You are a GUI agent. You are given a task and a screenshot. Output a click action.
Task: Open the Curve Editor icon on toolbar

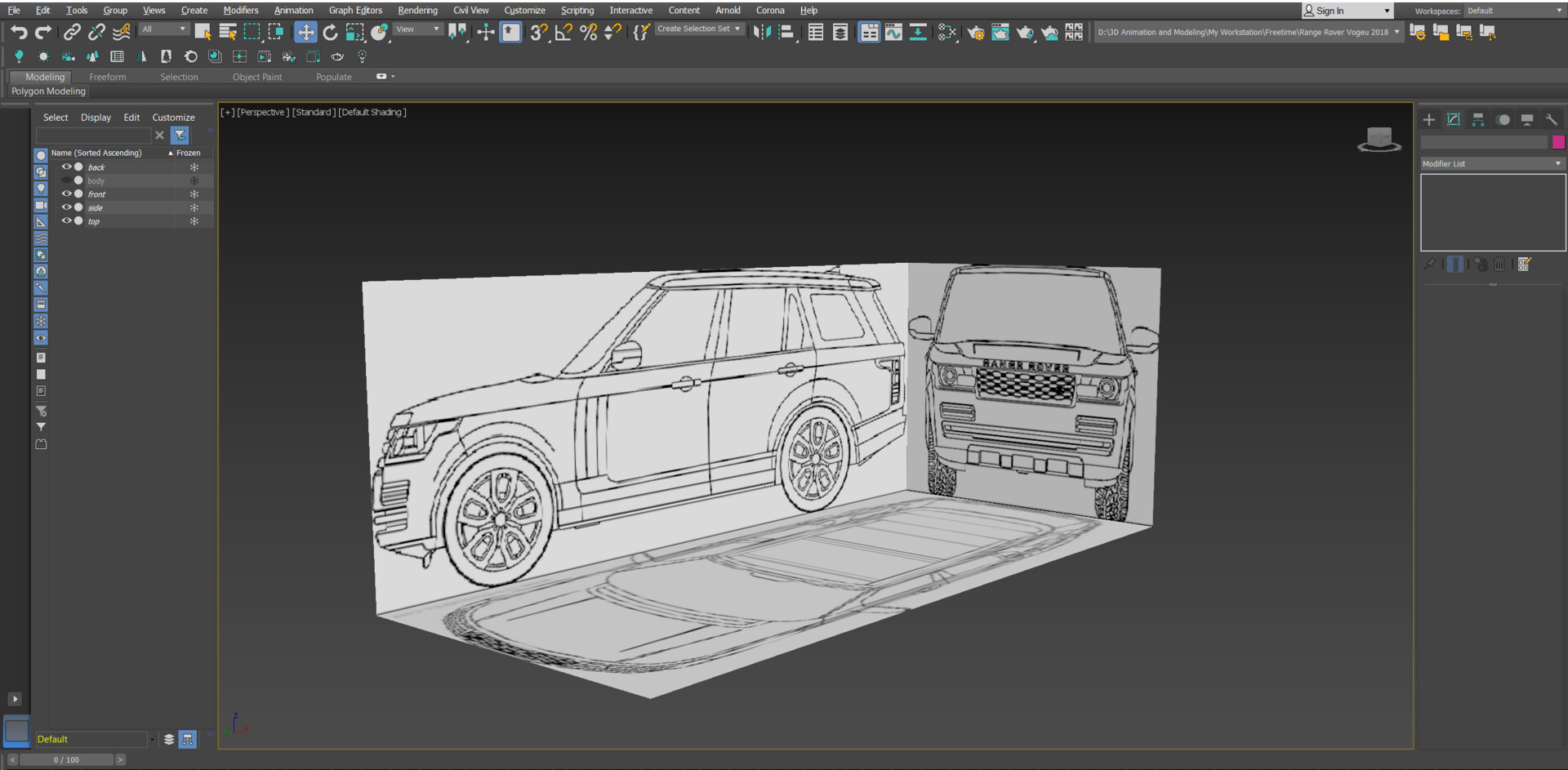[894, 33]
